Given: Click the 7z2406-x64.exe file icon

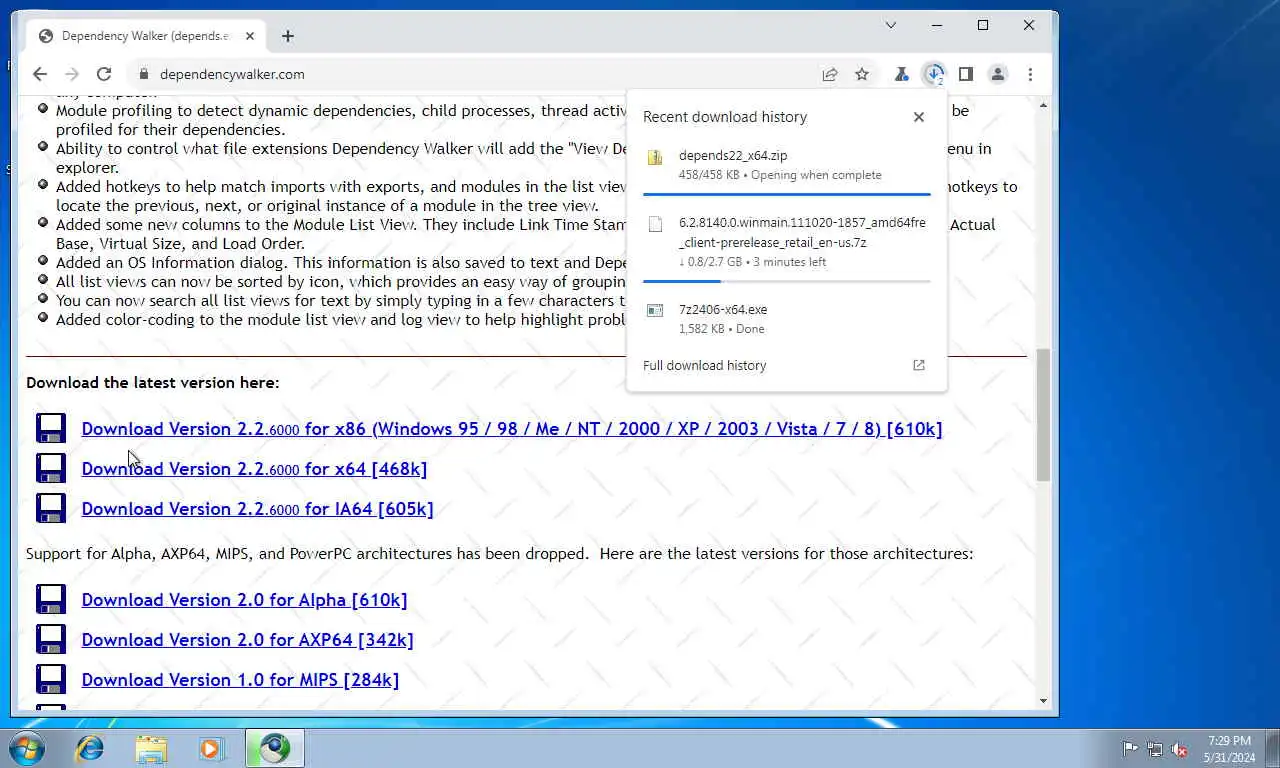Looking at the screenshot, I should 655,311.
